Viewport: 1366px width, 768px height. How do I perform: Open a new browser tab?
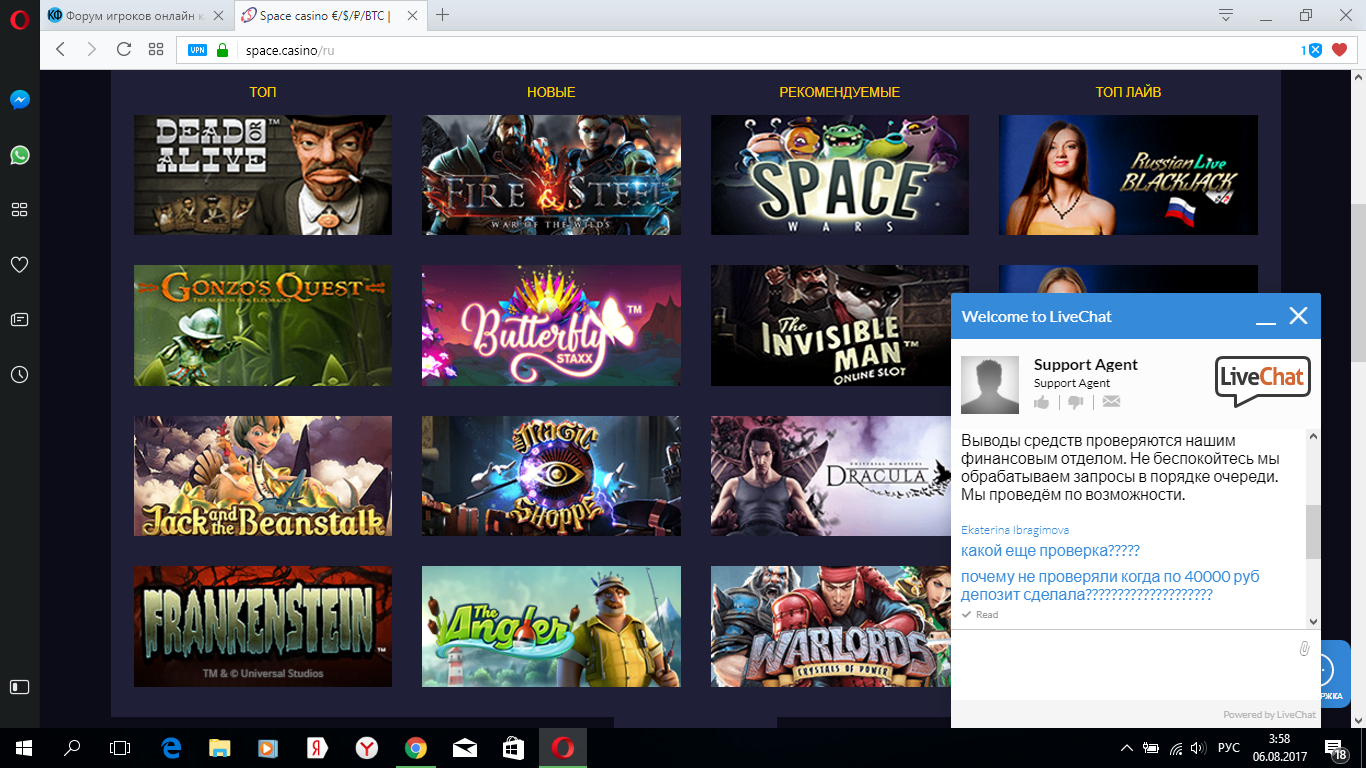tap(442, 14)
